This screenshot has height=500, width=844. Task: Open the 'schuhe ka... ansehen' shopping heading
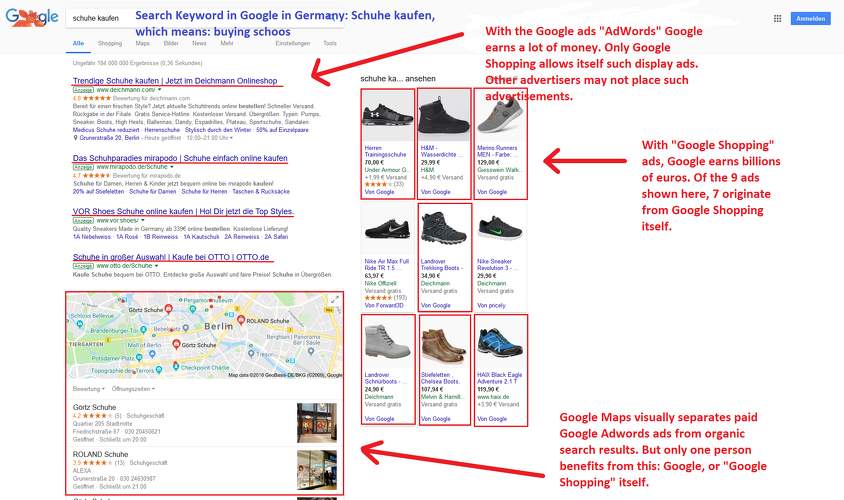point(398,79)
